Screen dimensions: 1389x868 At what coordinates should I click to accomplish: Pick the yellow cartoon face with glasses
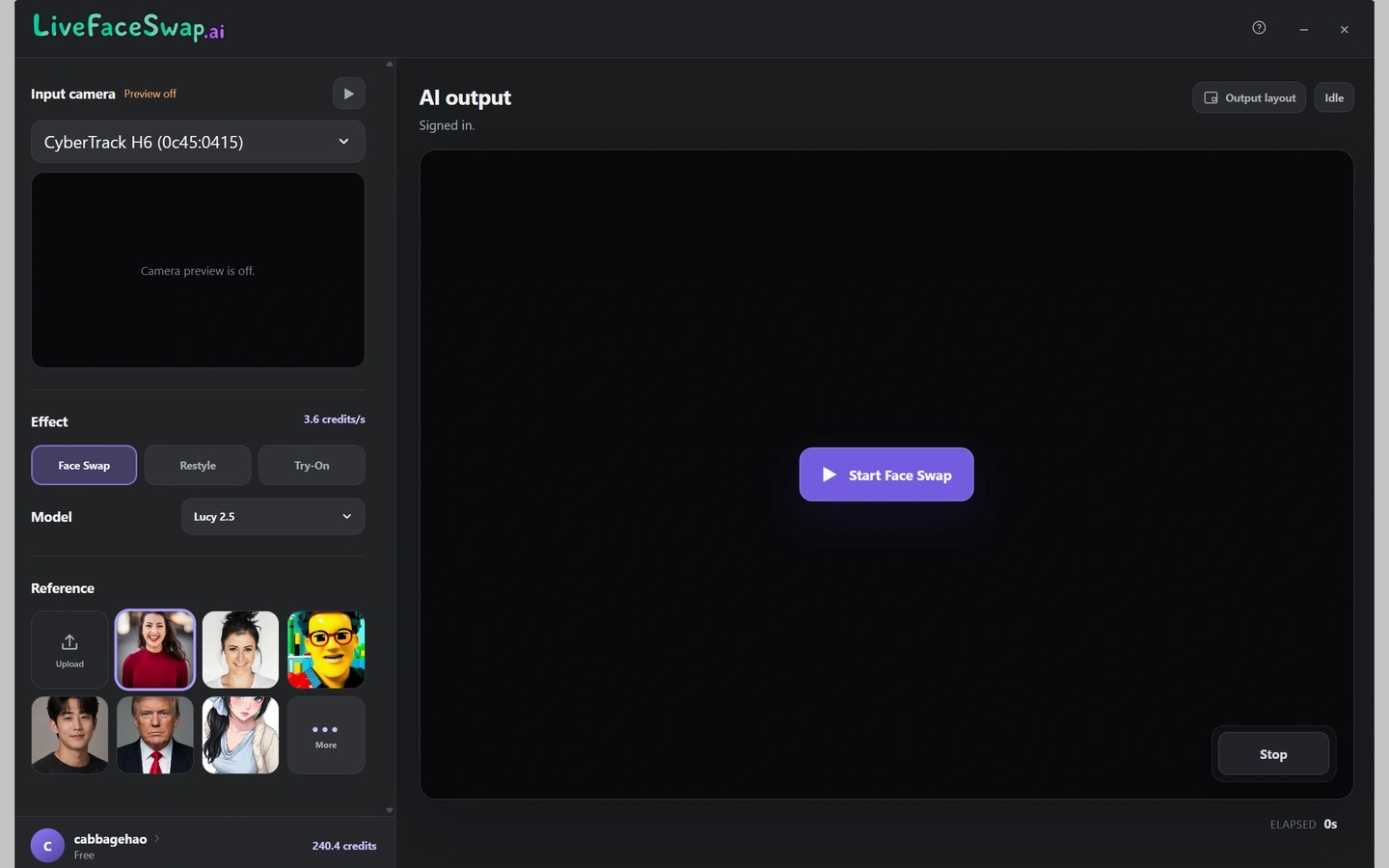(x=326, y=650)
